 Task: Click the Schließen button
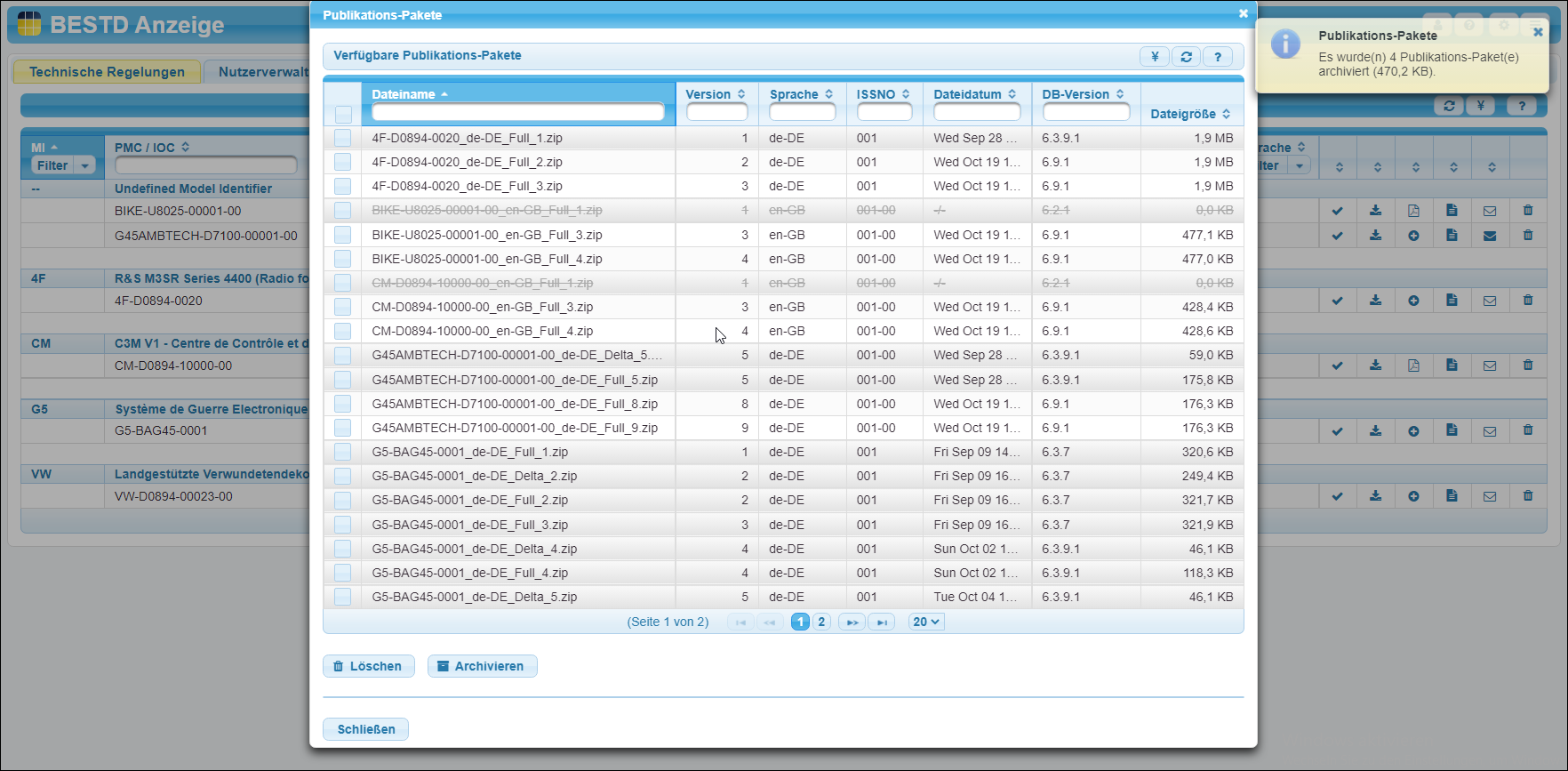pos(365,729)
